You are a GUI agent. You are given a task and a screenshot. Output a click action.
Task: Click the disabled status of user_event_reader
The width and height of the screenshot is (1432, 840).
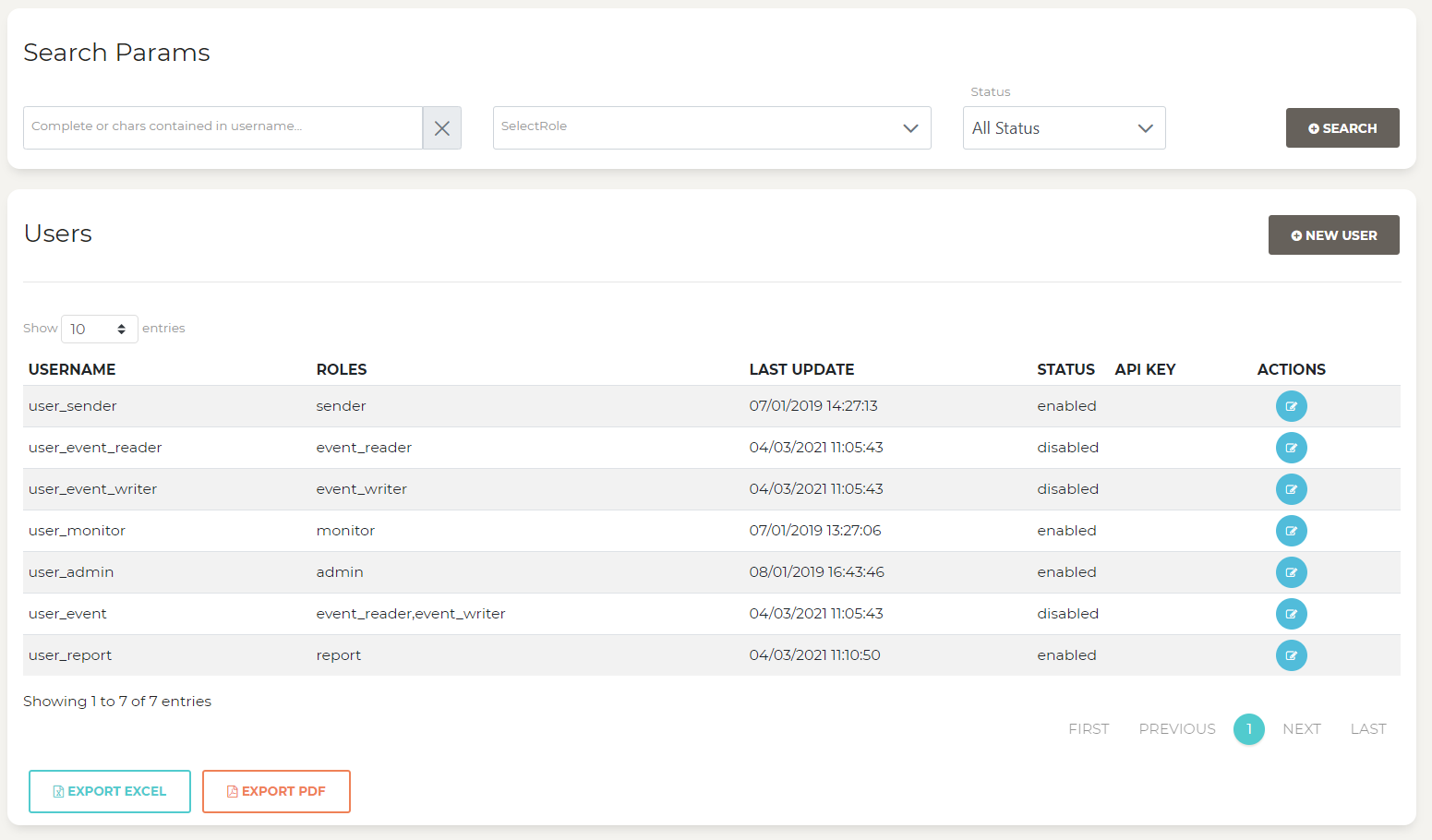click(1067, 448)
